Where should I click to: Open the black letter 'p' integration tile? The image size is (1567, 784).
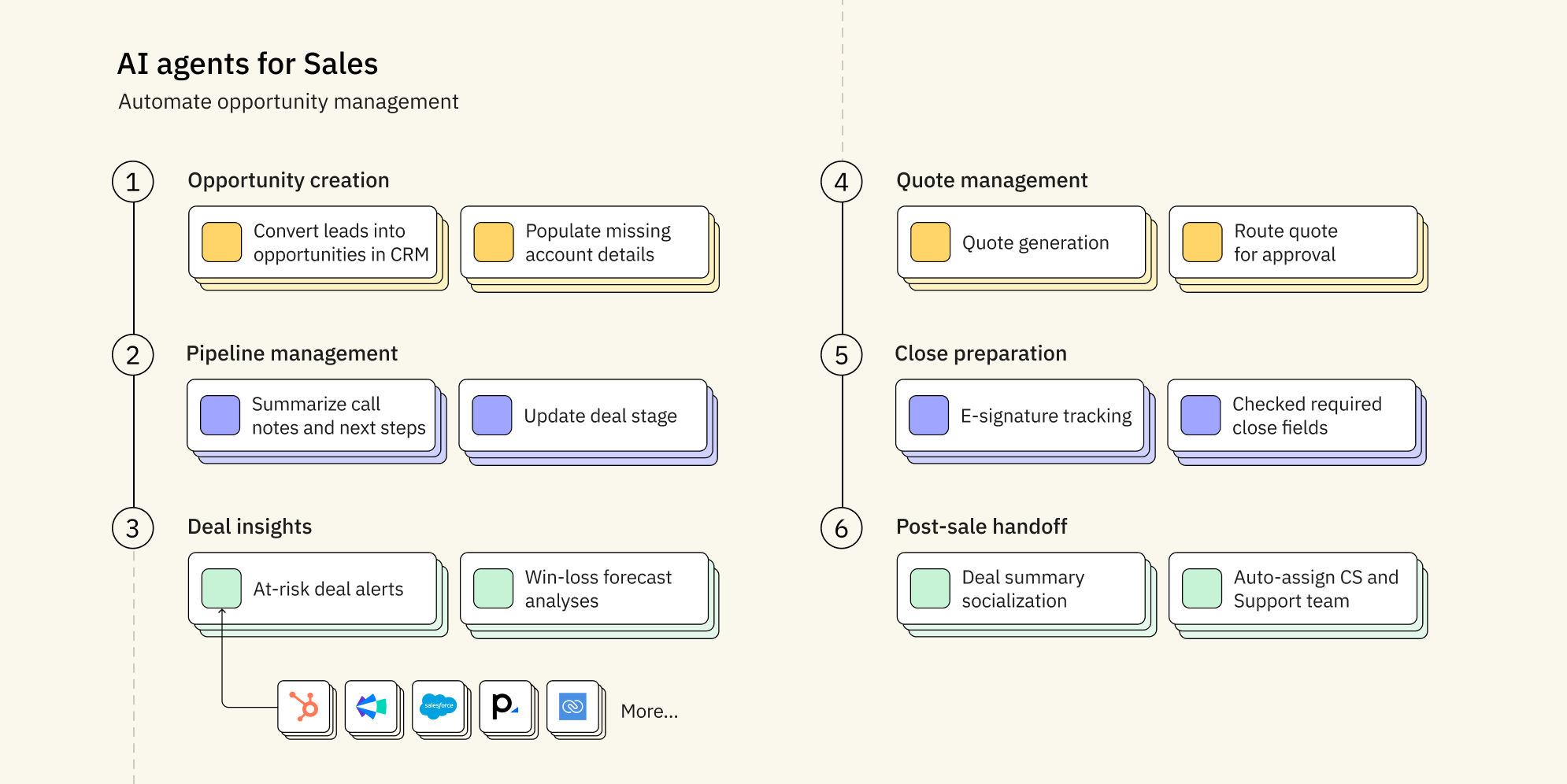[506, 706]
